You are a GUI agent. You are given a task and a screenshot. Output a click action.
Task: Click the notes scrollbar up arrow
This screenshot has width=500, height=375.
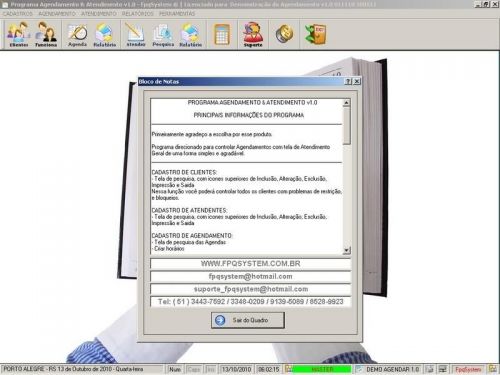point(346,103)
